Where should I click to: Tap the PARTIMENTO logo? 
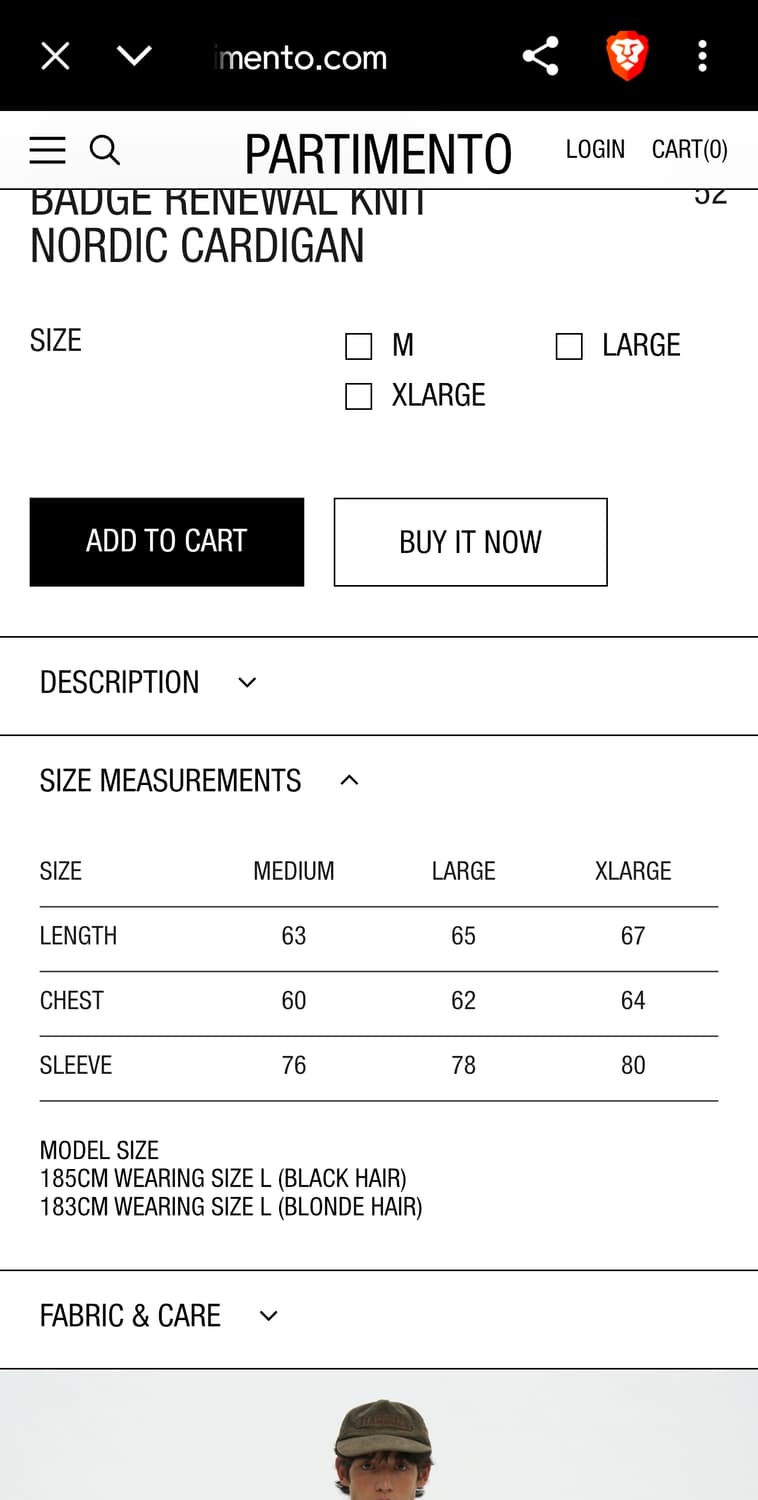[x=378, y=154]
